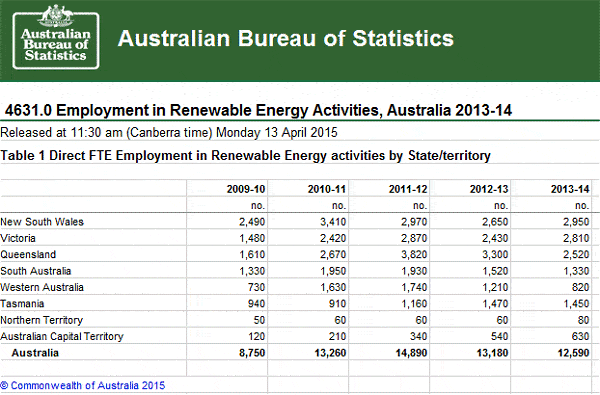Viewport: 600px width, 395px height.
Task: Select the 'New South Wales' row label
Action: pyautogui.click(x=42, y=222)
